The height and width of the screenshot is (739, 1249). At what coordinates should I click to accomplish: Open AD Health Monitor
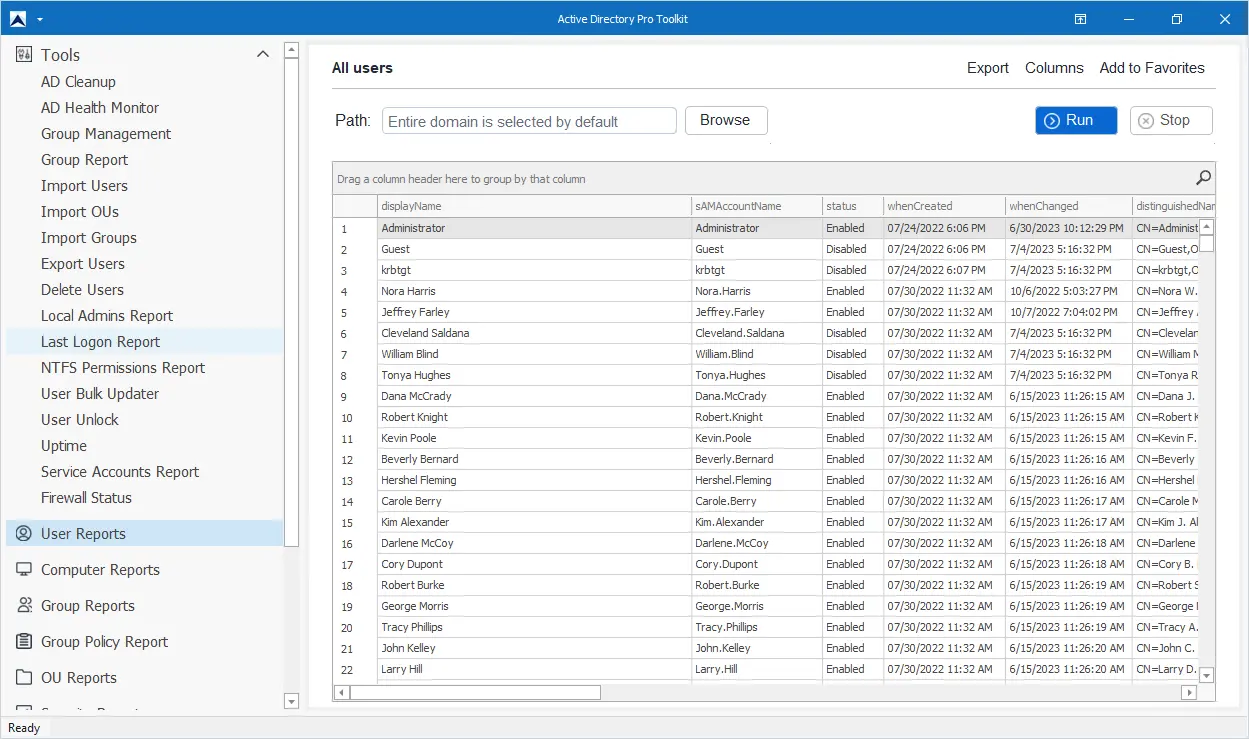point(100,108)
